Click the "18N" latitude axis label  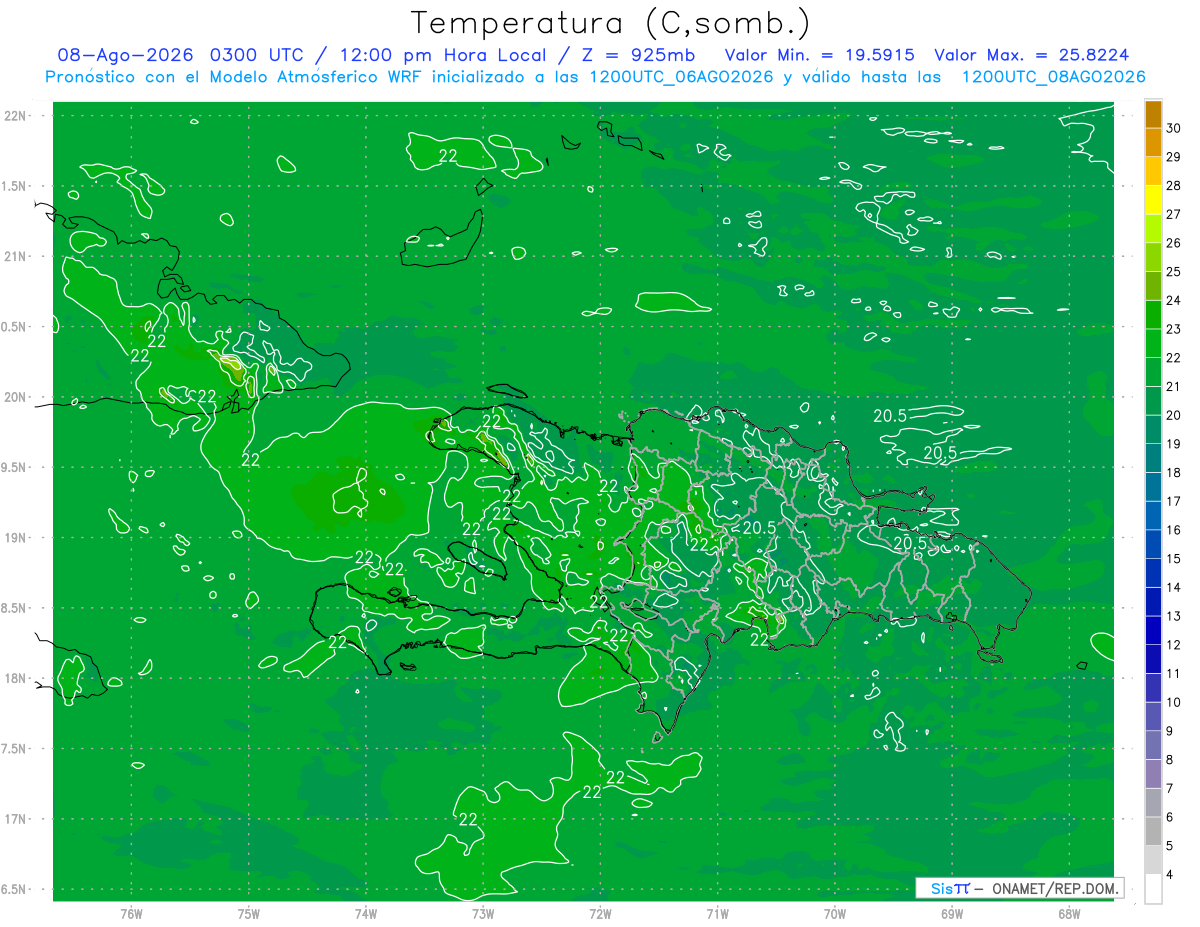16,678
